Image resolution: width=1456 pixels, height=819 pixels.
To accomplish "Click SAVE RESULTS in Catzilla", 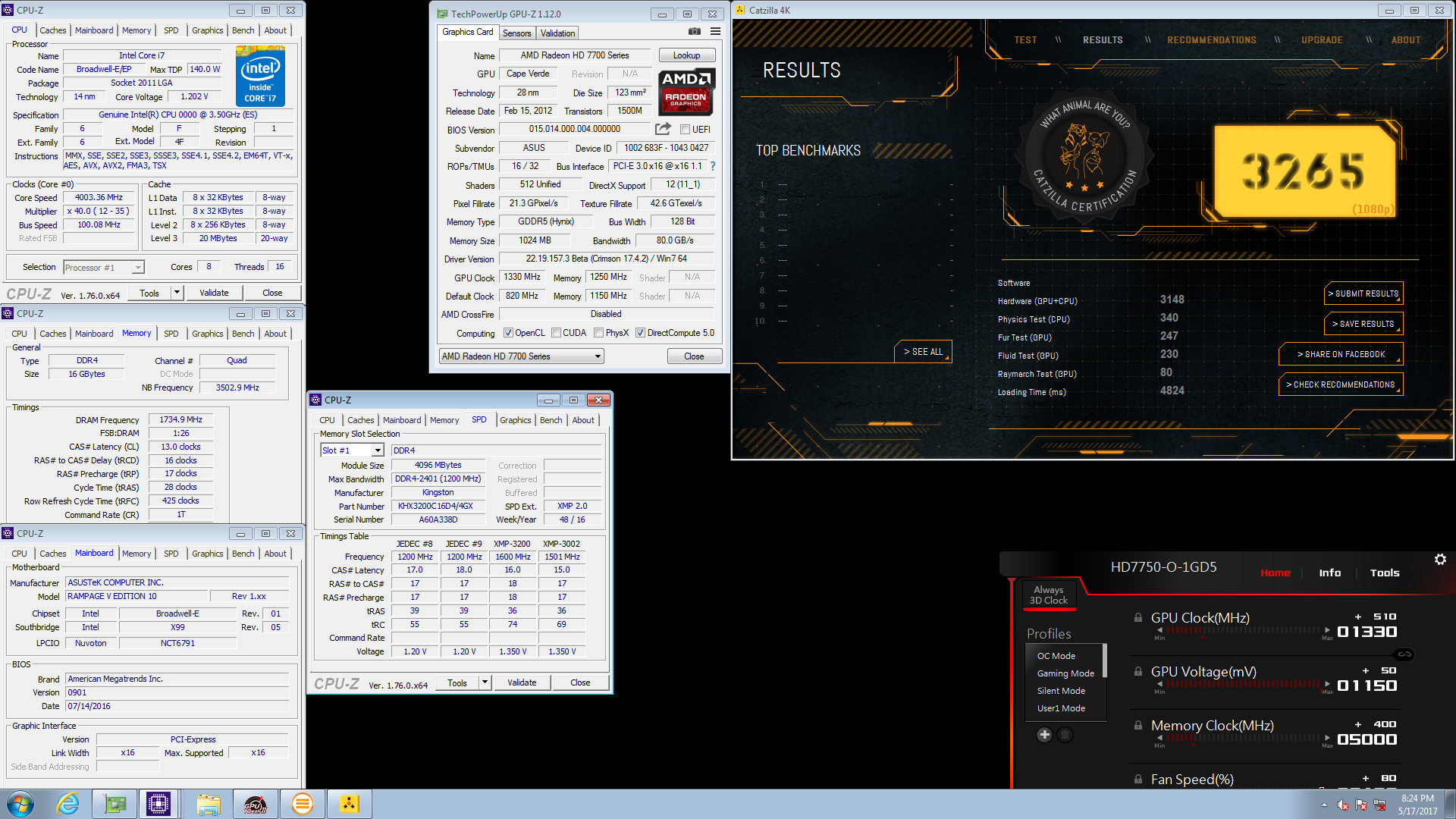I will pyautogui.click(x=1363, y=324).
